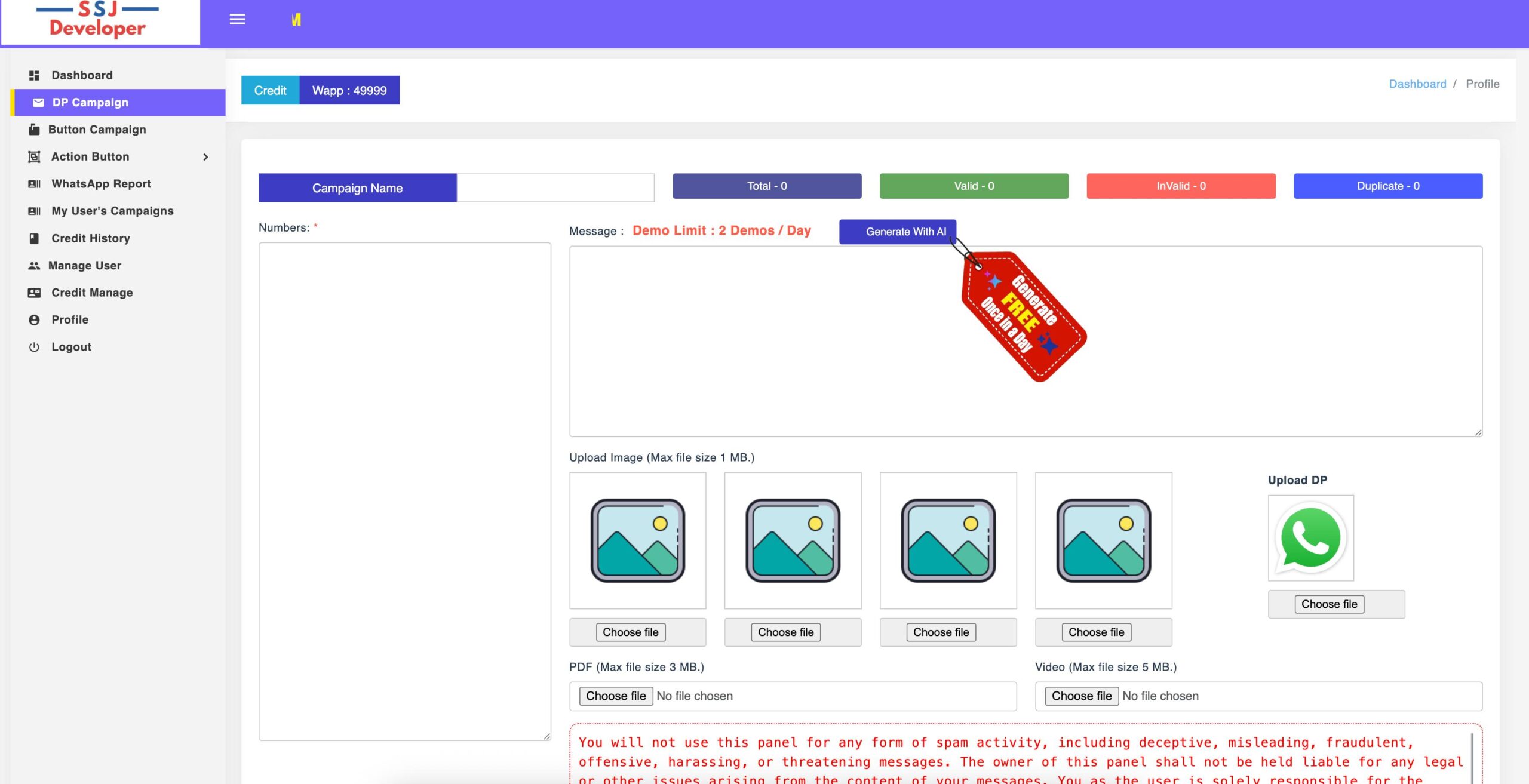
Task: Click the WhatsApp Report icon in sidebar
Action: 34,183
